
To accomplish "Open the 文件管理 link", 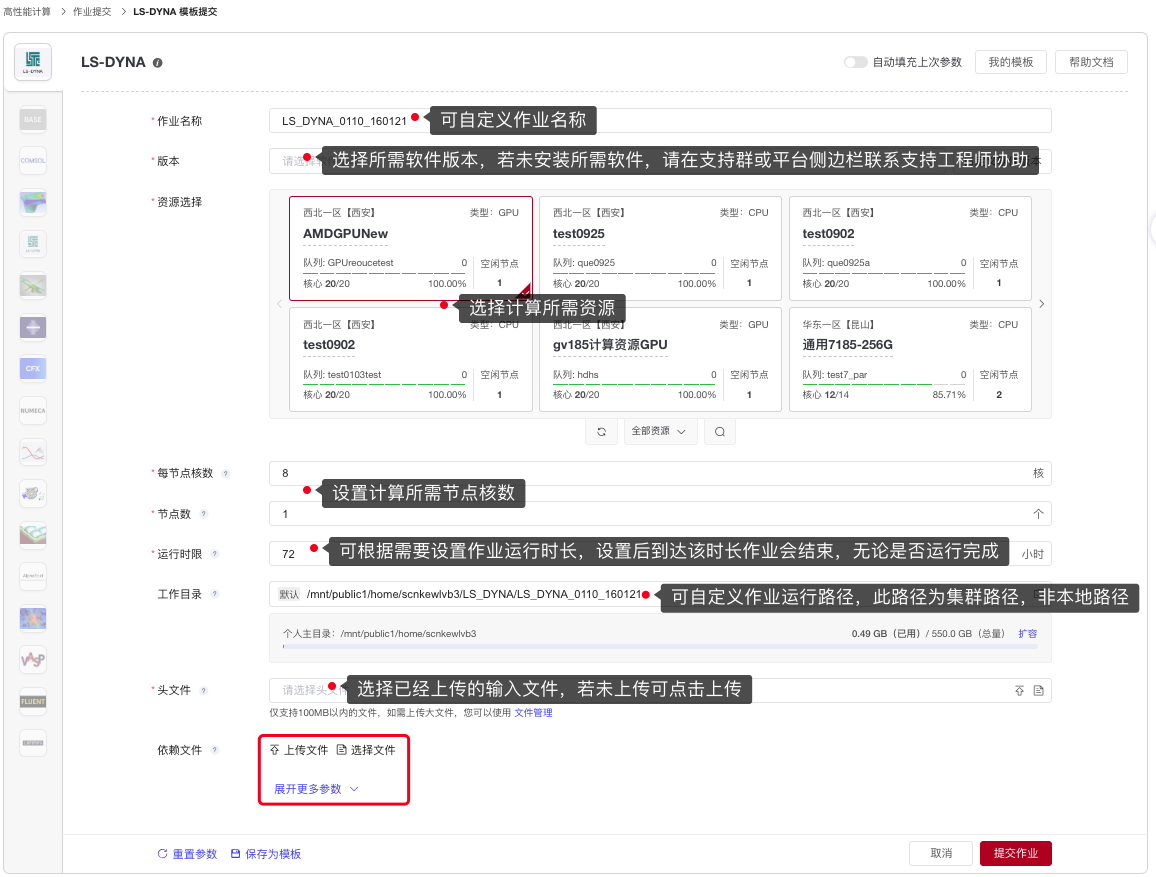I will coord(533,713).
